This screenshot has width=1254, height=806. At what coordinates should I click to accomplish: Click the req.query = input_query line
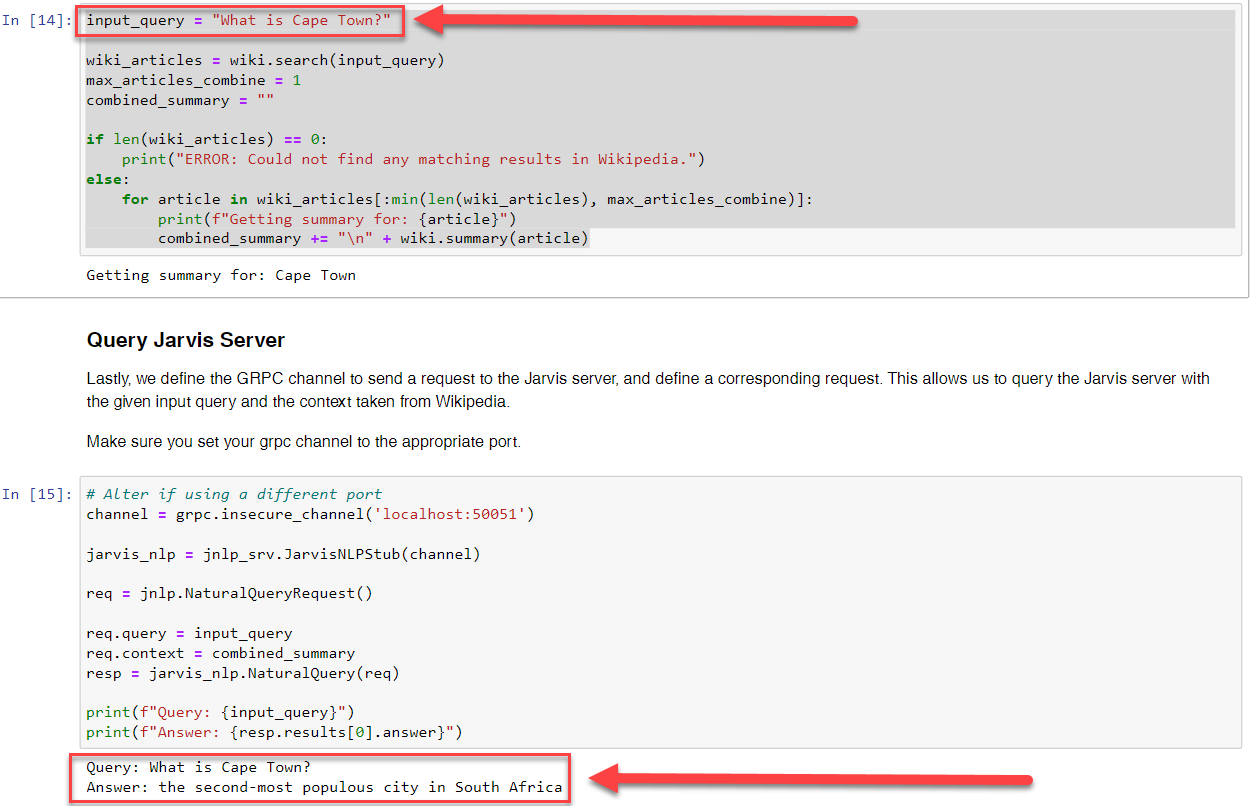pos(189,633)
